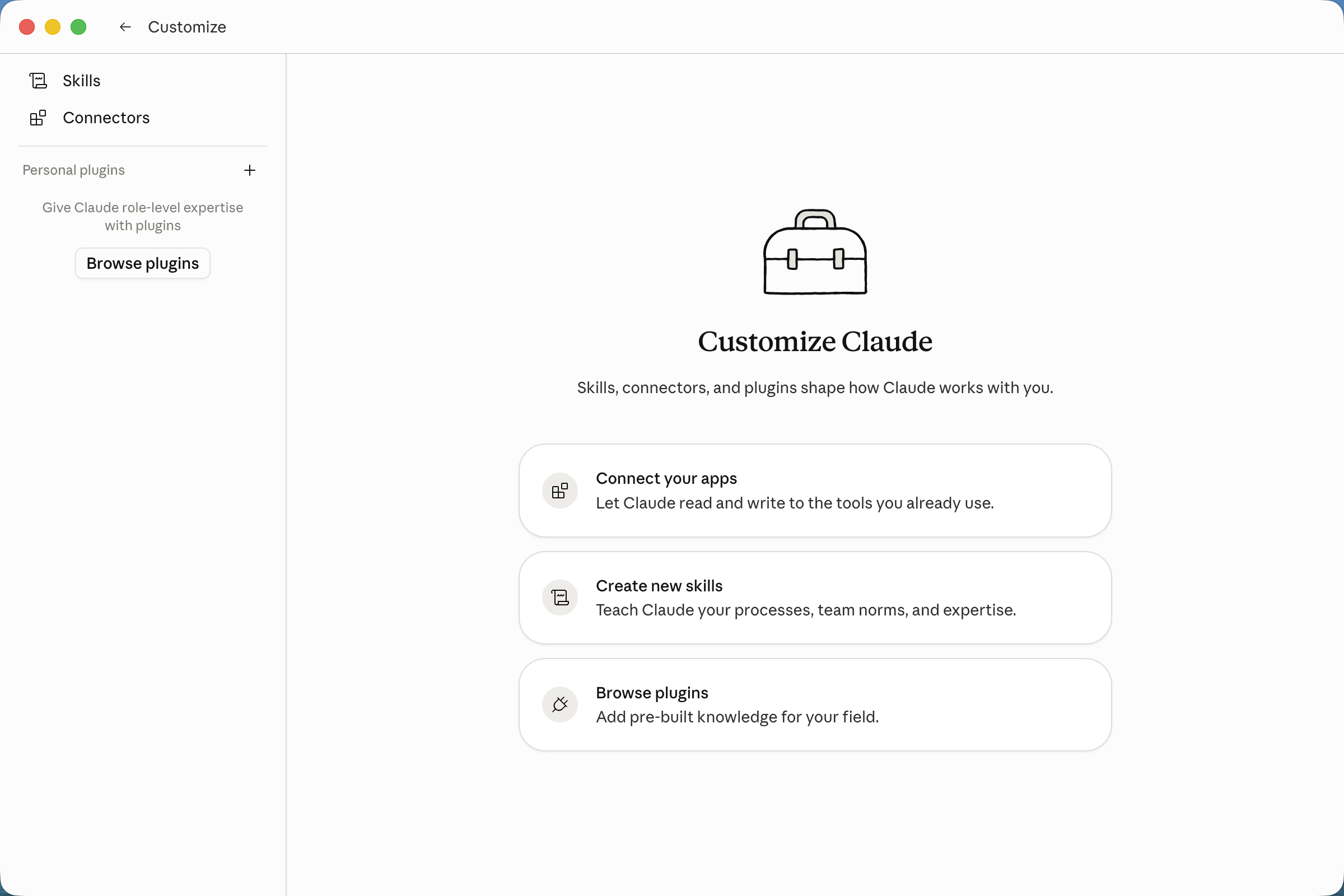Viewport: 1344px width, 896px height.
Task: Go back using the left arrow
Action: coord(125,27)
